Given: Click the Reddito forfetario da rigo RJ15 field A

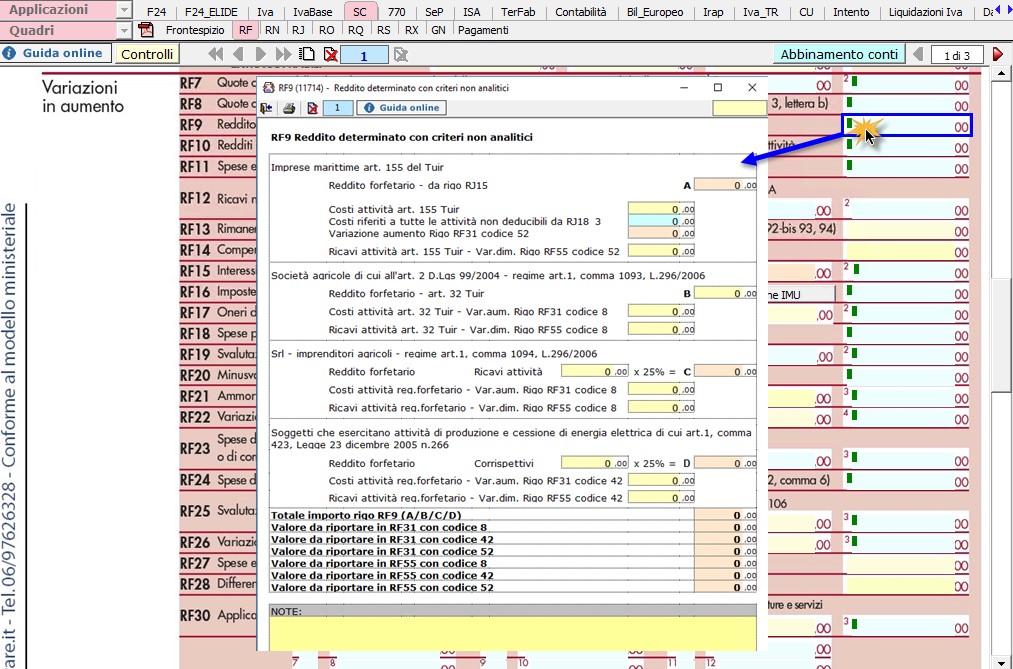Looking at the screenshot, I should 725,185.
